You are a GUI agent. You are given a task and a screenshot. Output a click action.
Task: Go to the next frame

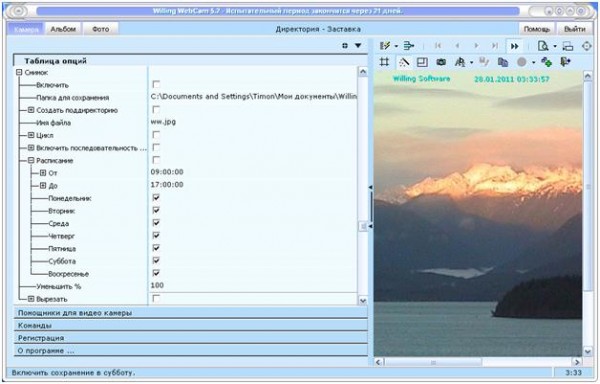click(x=476, y=46)
